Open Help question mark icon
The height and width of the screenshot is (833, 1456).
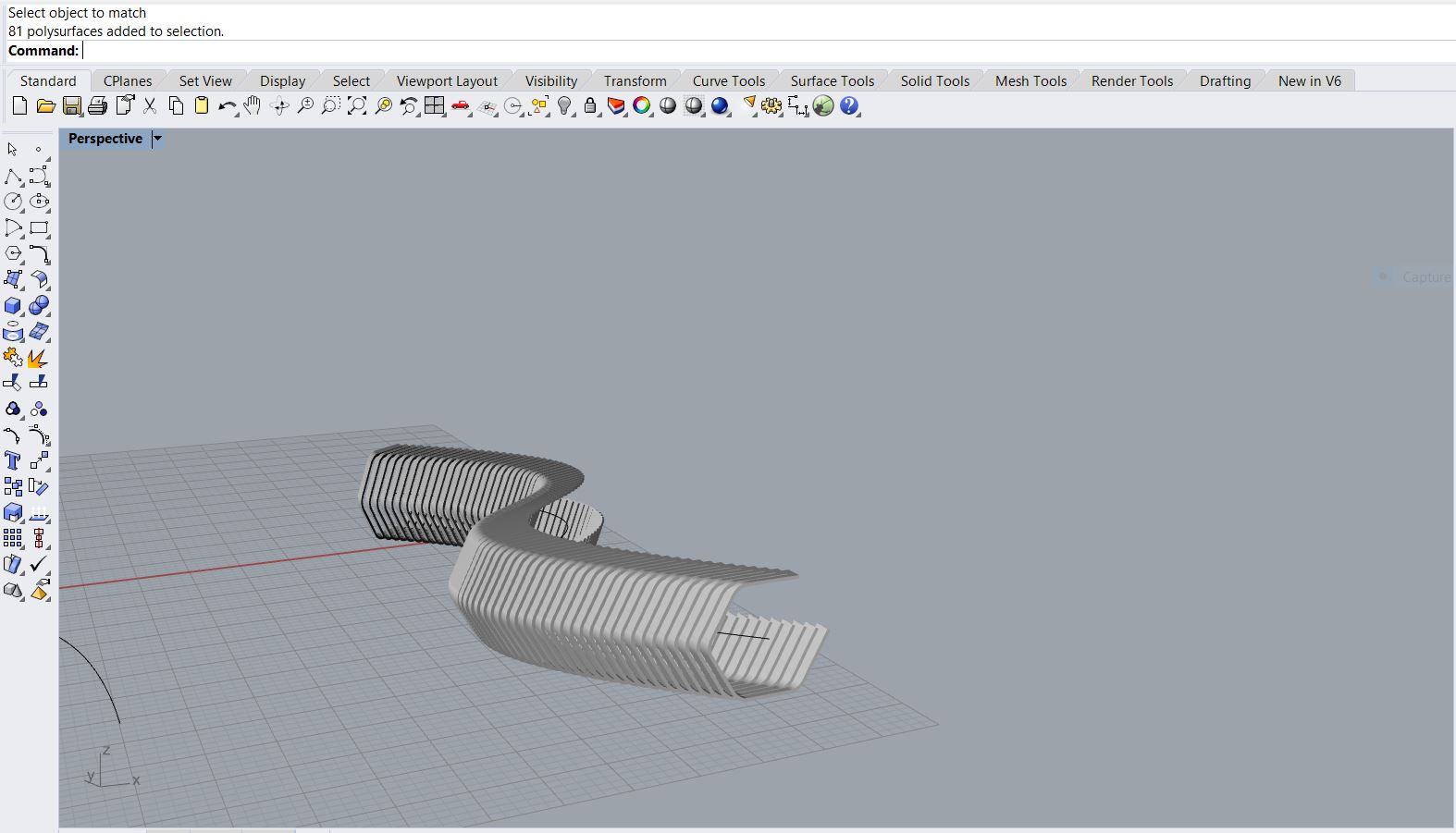[x=849, y=106]
